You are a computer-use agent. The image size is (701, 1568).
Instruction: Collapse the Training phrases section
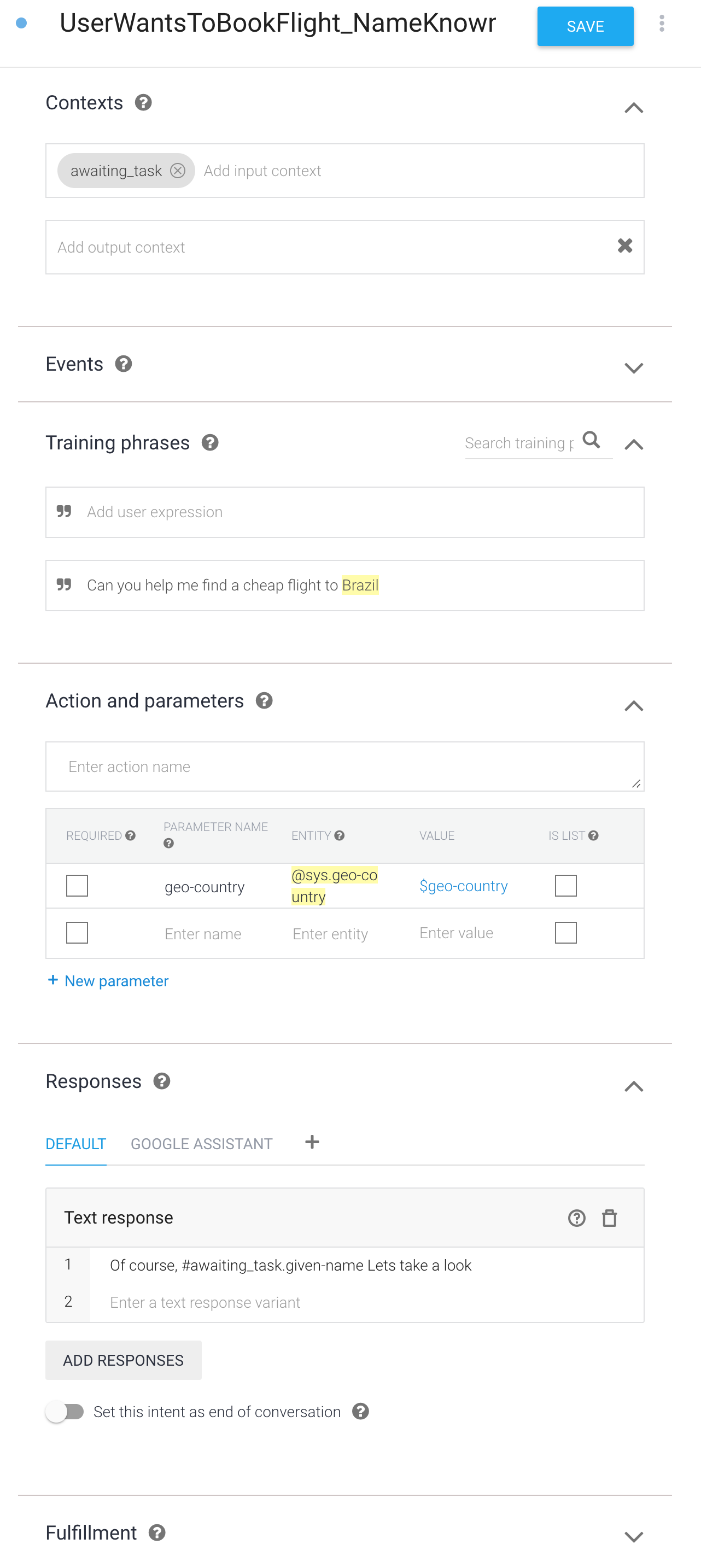(634, 444)
